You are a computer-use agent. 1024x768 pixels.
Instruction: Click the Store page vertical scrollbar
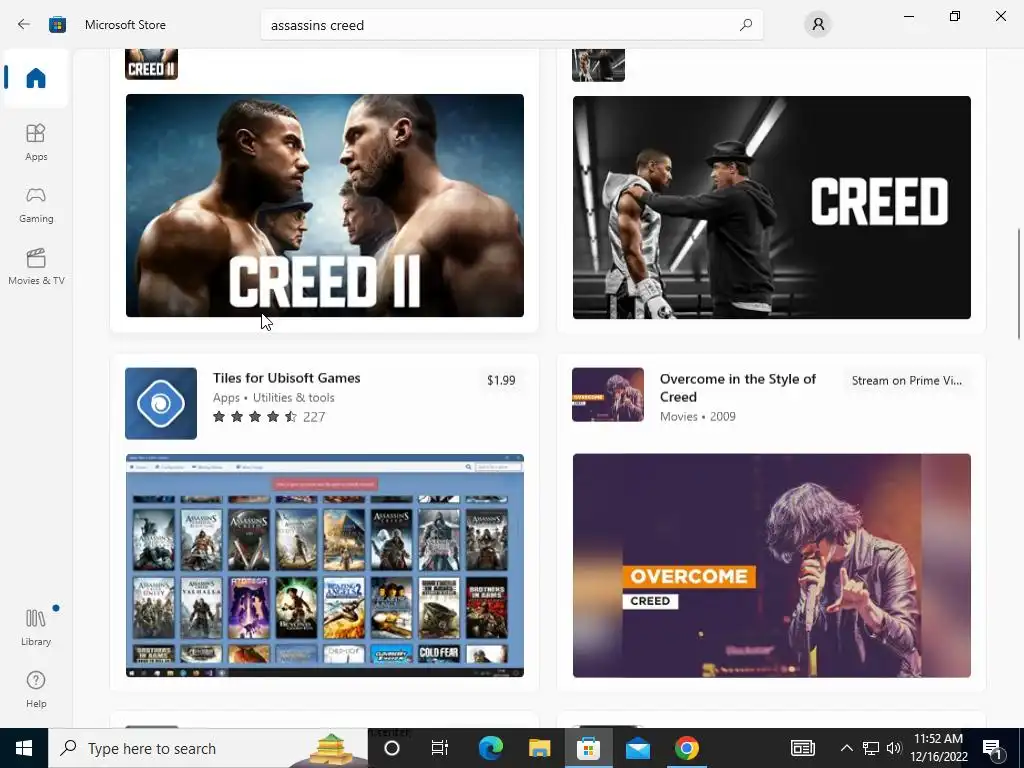tap(1018, 283)
